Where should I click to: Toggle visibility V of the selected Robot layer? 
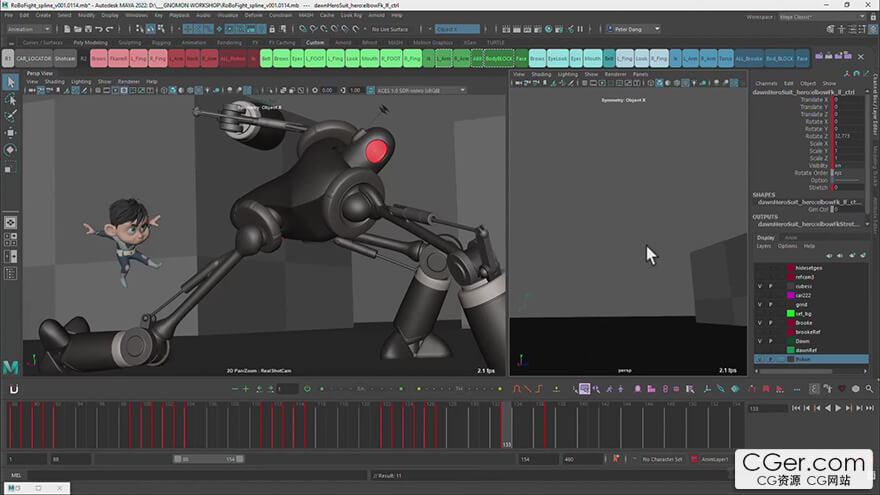click(760, 359)
